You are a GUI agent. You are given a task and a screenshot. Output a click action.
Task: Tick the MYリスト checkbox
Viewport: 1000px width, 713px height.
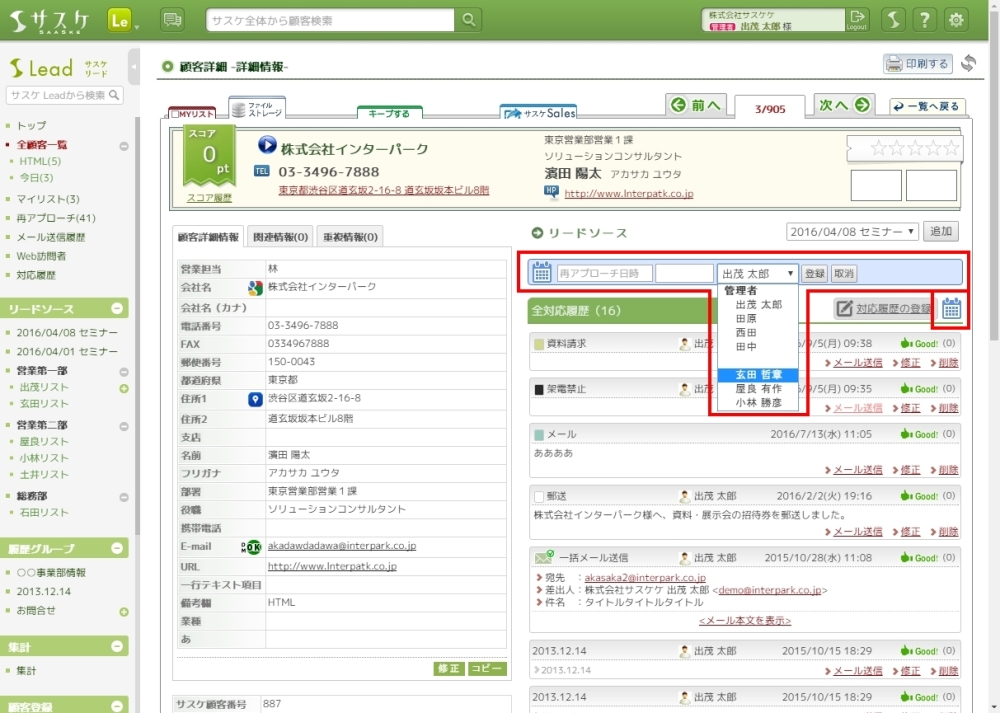point(176,114)
